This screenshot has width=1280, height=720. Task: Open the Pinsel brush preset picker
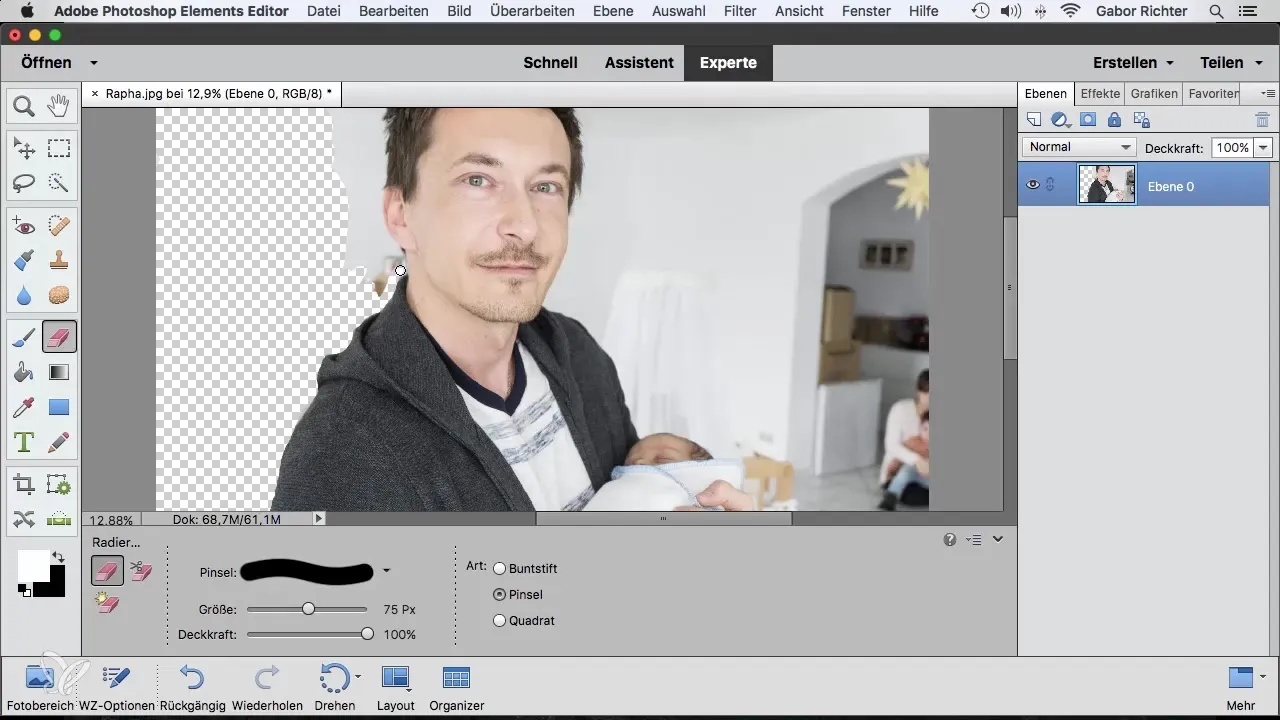click(x=386, y=571)
